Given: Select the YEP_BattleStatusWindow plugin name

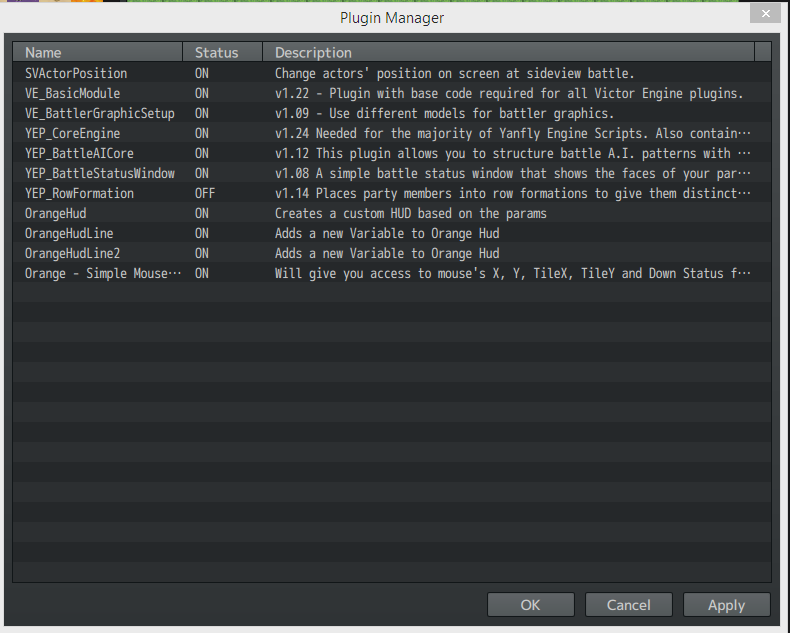Looking at the screenshot, I should (x=100, y=173).
